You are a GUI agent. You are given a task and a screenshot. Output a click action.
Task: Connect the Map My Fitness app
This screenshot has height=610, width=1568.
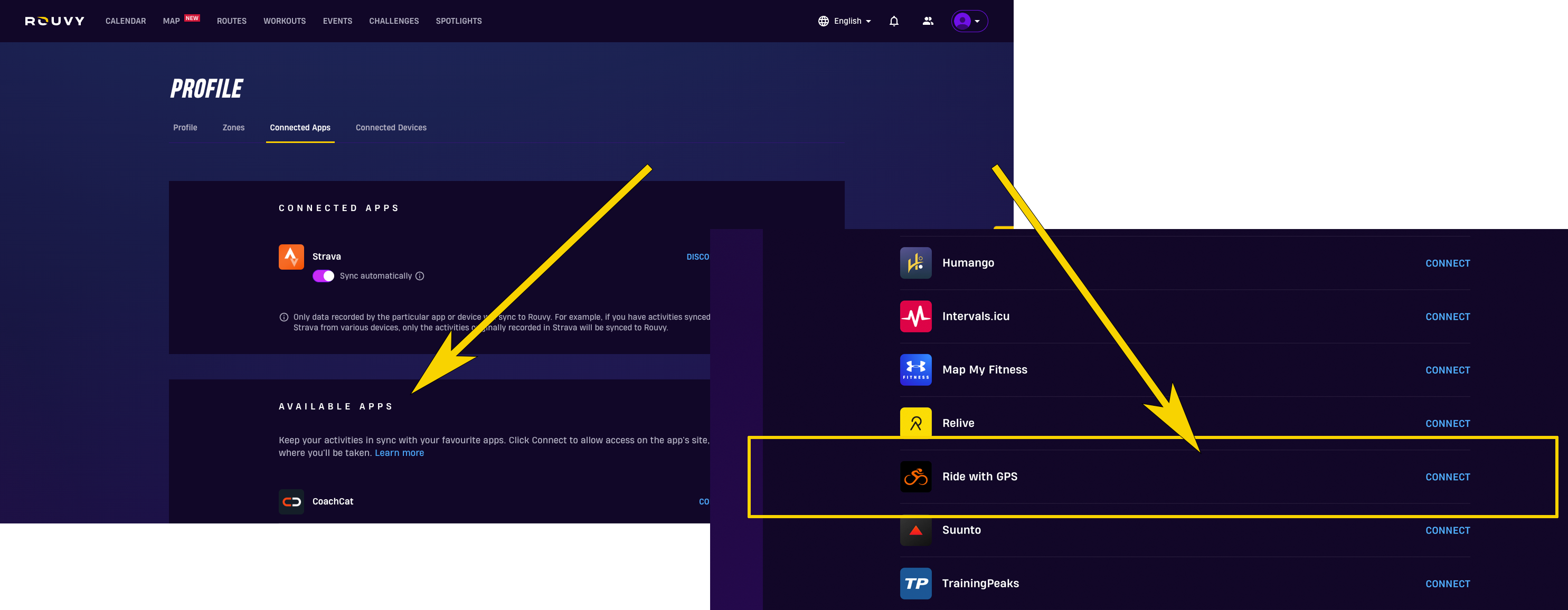pyautogui.click(x=1448, y=370)
